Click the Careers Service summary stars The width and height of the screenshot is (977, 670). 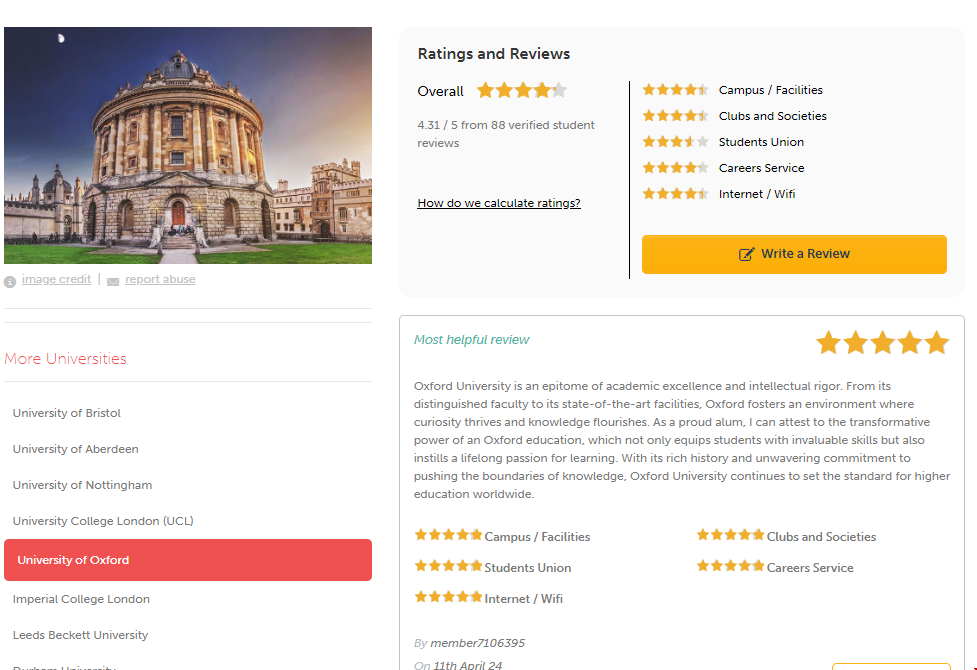point(675,168)
